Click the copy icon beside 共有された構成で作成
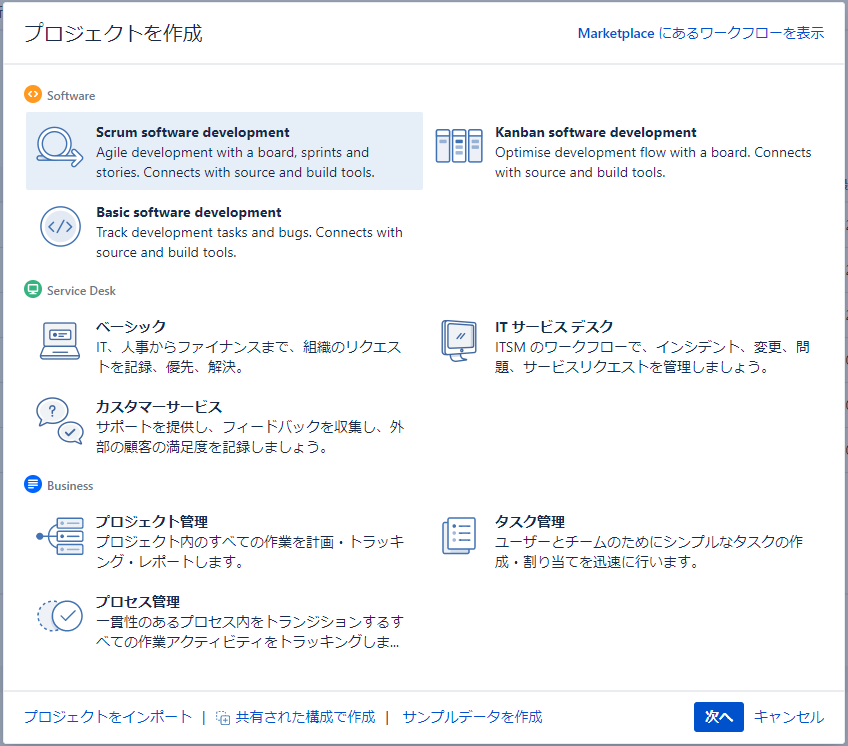848x746 pixels. tap(223, 717)
